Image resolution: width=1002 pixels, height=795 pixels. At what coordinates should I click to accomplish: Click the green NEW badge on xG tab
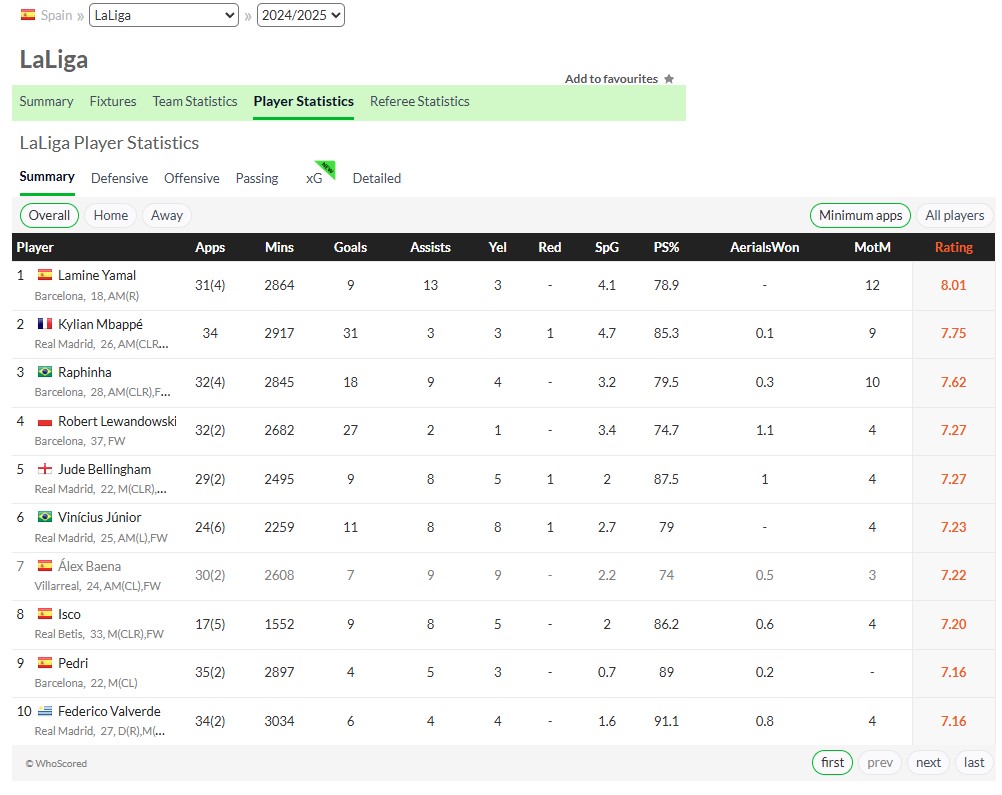tap(327, 169)
